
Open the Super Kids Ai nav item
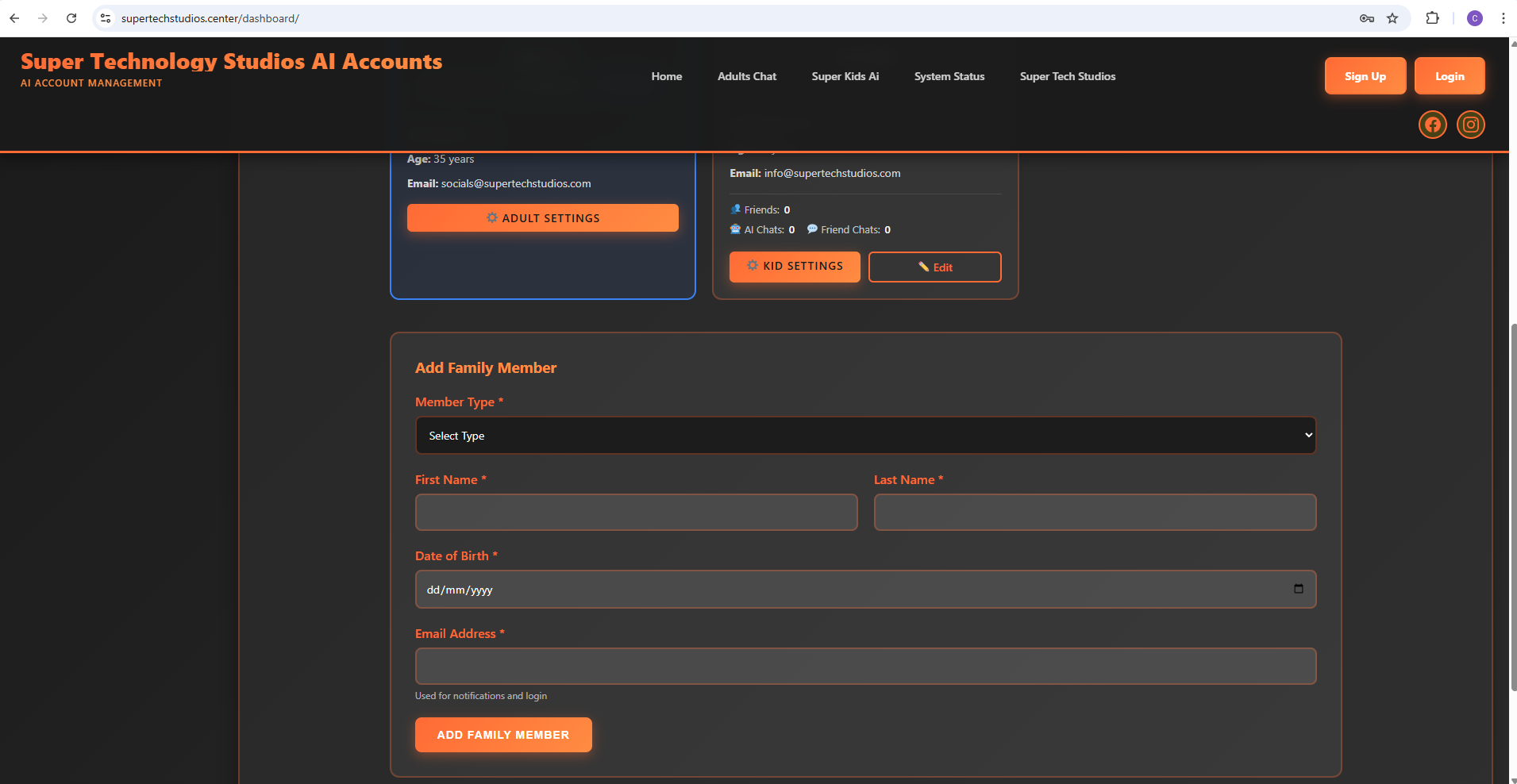click(845, 76)
